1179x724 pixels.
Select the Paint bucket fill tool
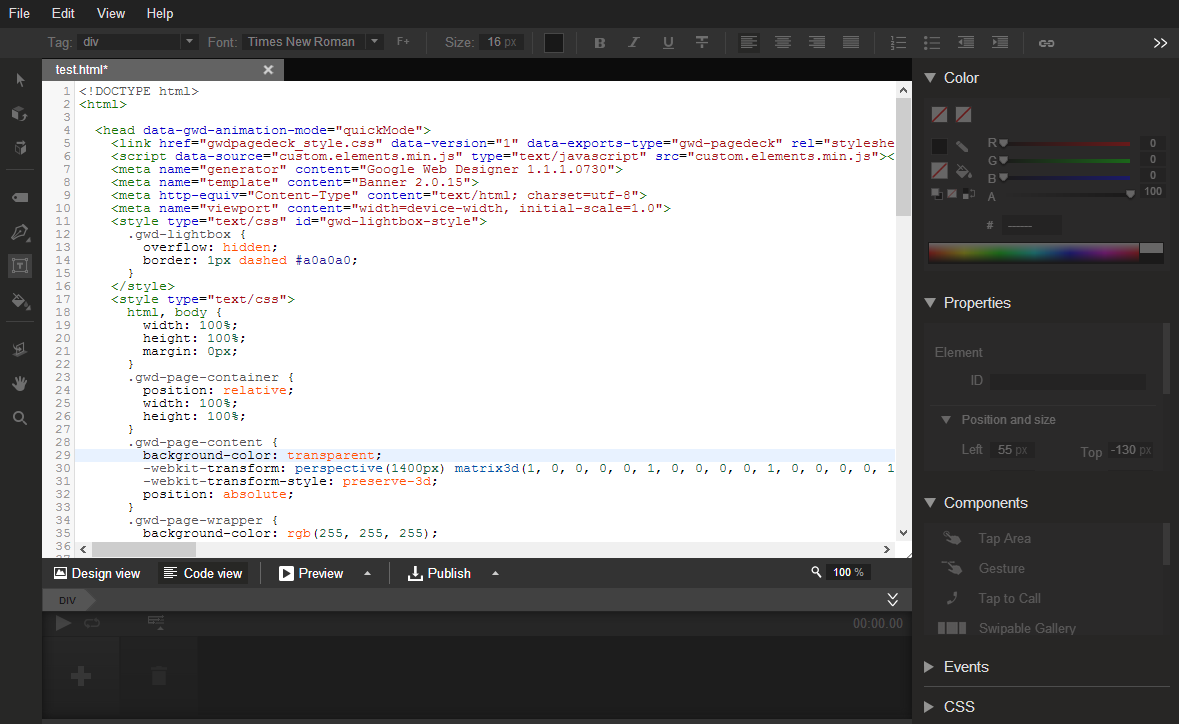pyautogui.click(x=20, y=300)
